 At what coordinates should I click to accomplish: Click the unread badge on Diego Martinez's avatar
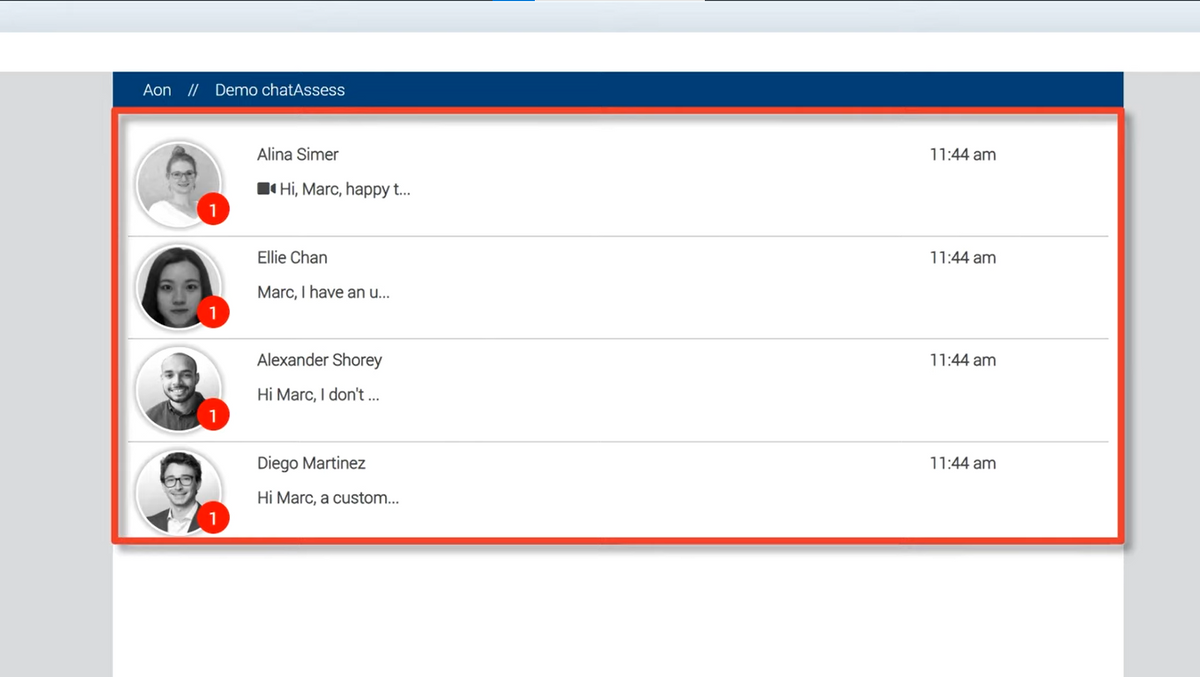coord(213,518)
